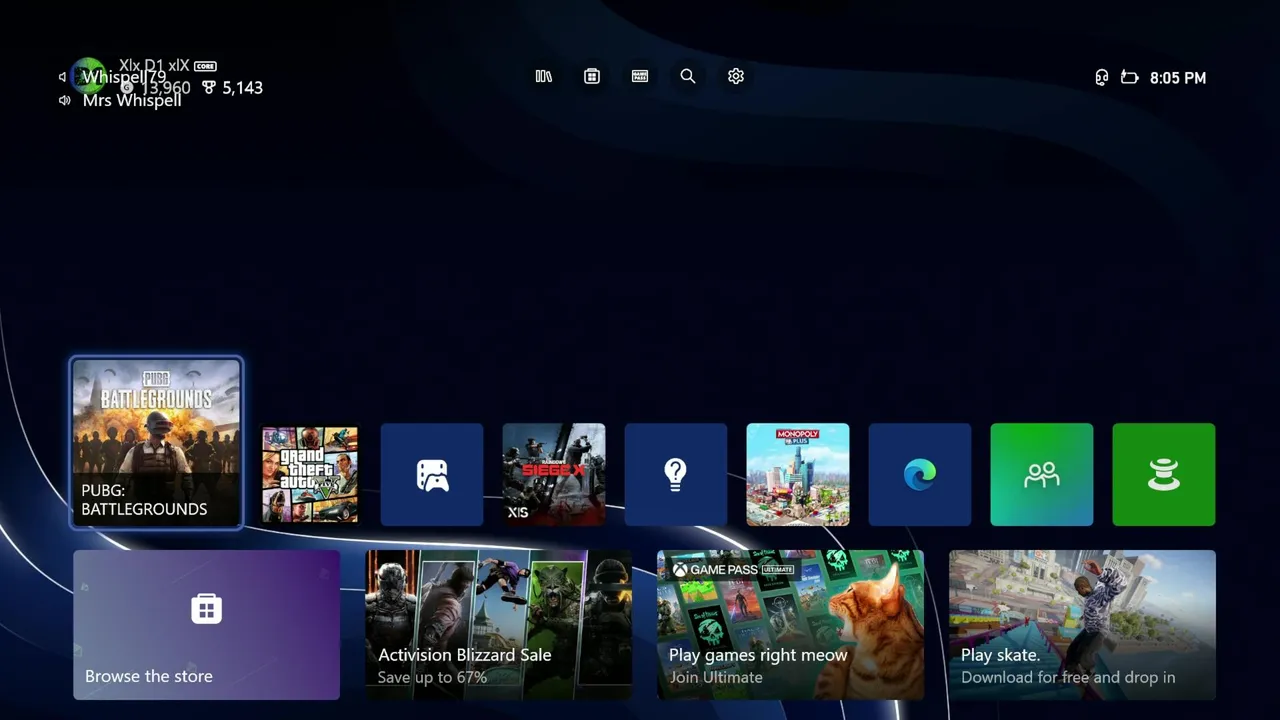Screen dimensions: 1280x720
Task: Open the Browse the store card
Action: pyautogui.click(x=207, y=625)
